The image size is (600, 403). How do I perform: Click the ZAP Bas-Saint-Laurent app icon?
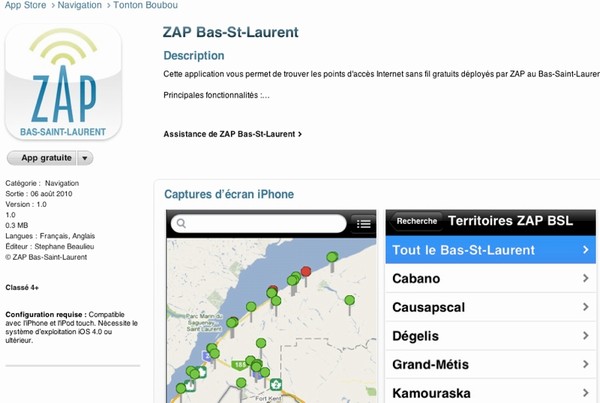[x=63, y=82]
